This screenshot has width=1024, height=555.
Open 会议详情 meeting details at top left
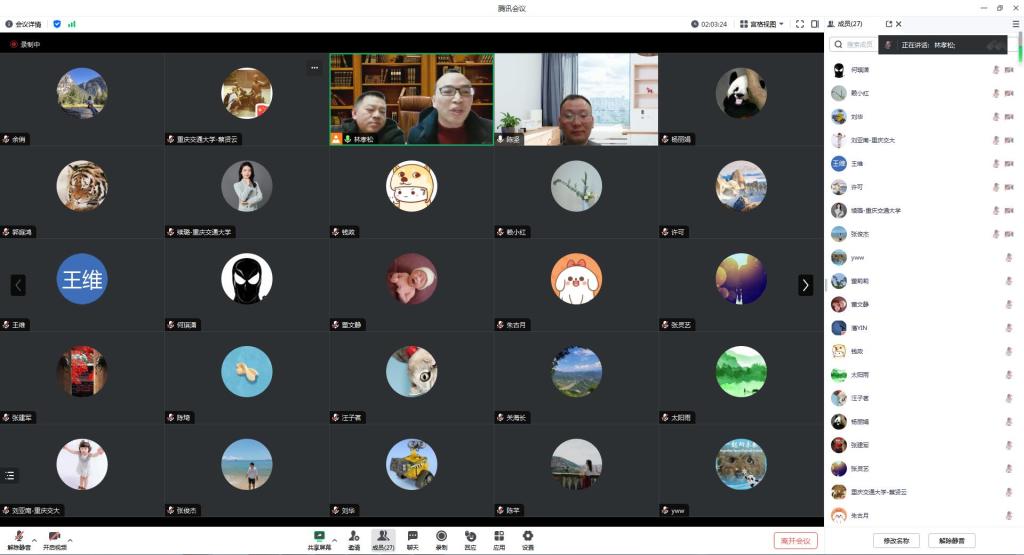[x=24, y=24]
